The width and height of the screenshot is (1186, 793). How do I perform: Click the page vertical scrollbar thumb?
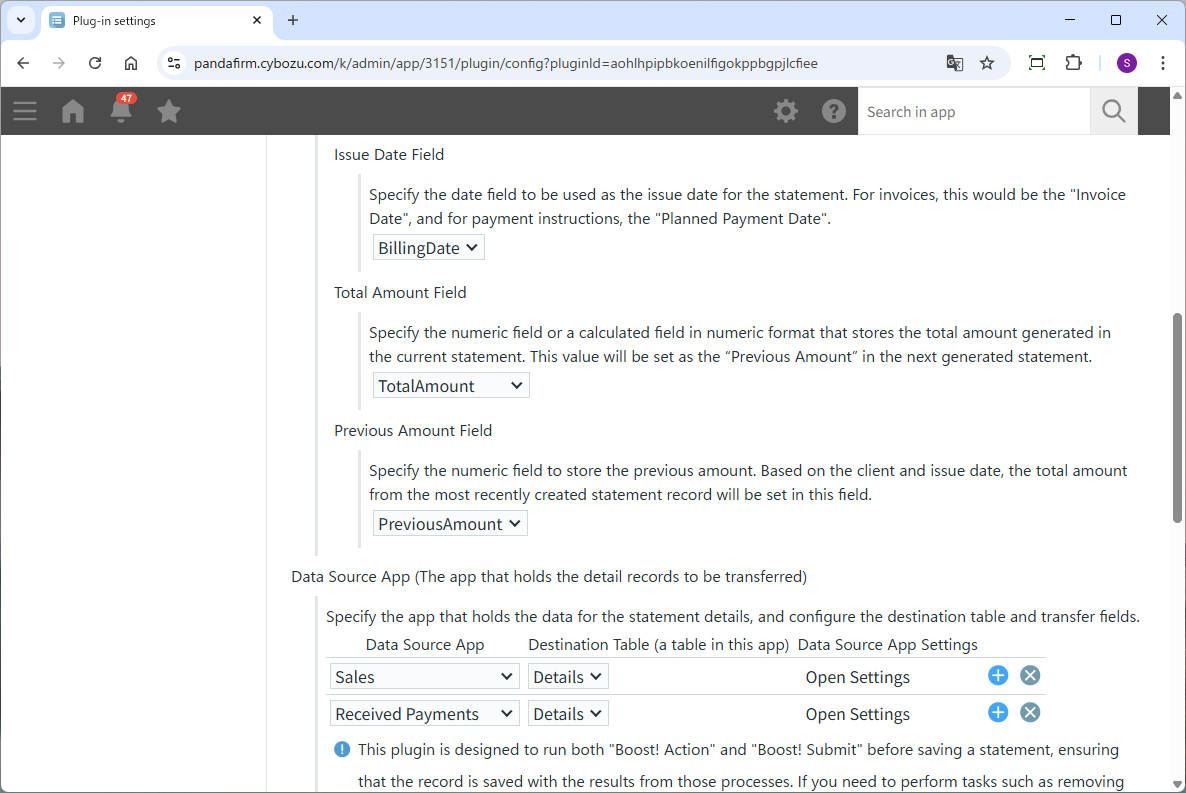pyautogui.click(x=1177, y=417)
